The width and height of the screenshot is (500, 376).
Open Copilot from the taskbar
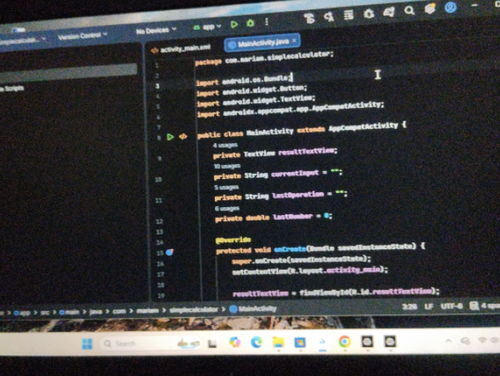[x=235, y=342]
